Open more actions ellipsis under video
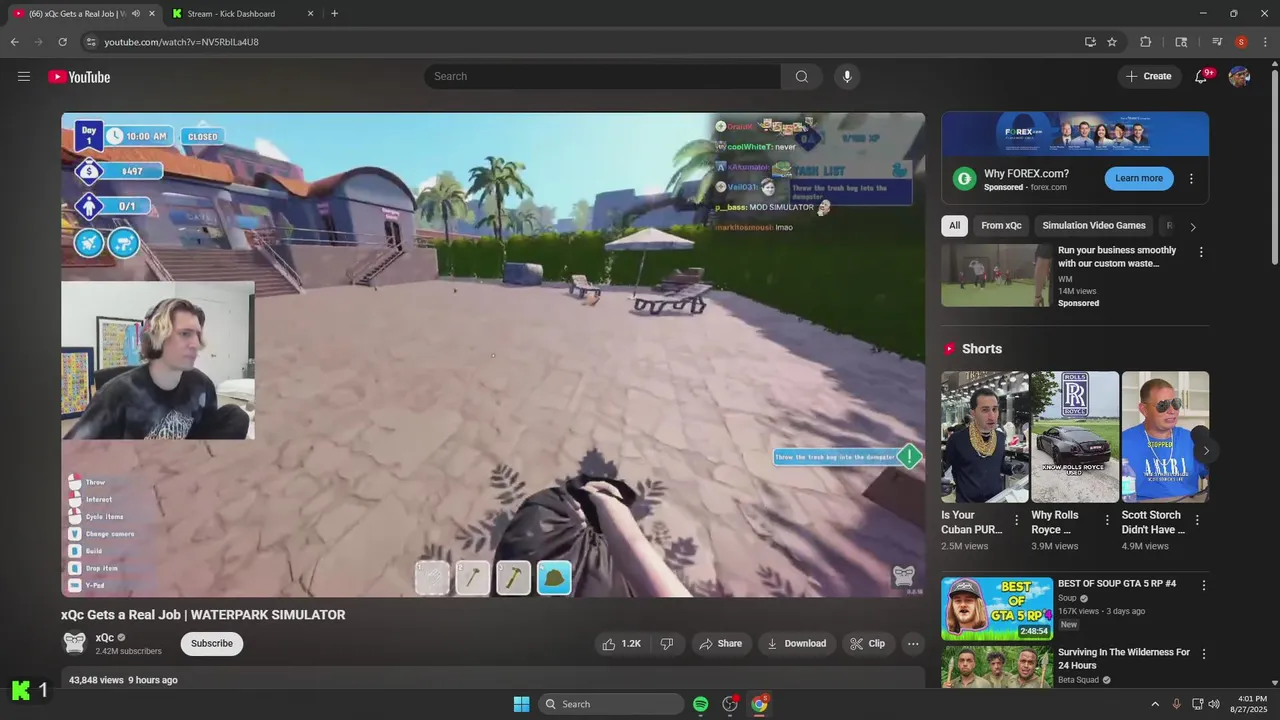This screenshot has width=1280, height=720. point(913,643)
